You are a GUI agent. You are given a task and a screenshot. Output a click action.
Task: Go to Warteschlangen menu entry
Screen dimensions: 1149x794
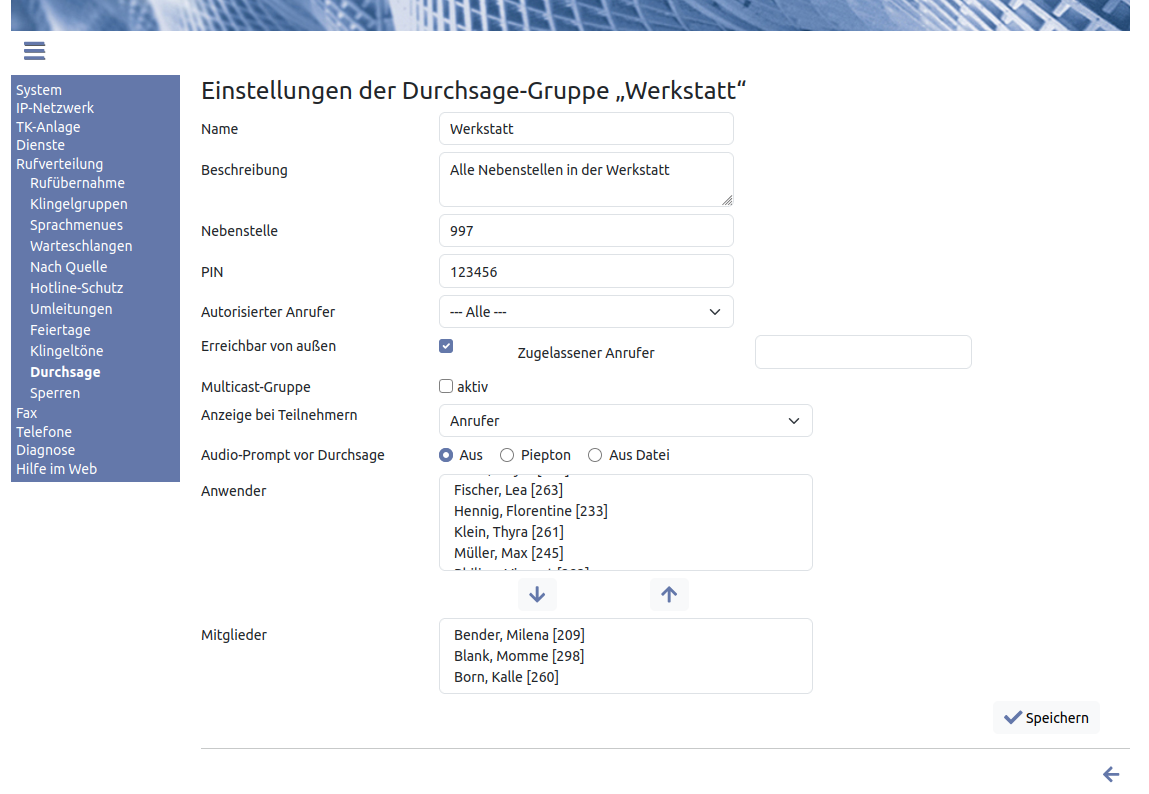pyautogui.click(x=81, y=246)
